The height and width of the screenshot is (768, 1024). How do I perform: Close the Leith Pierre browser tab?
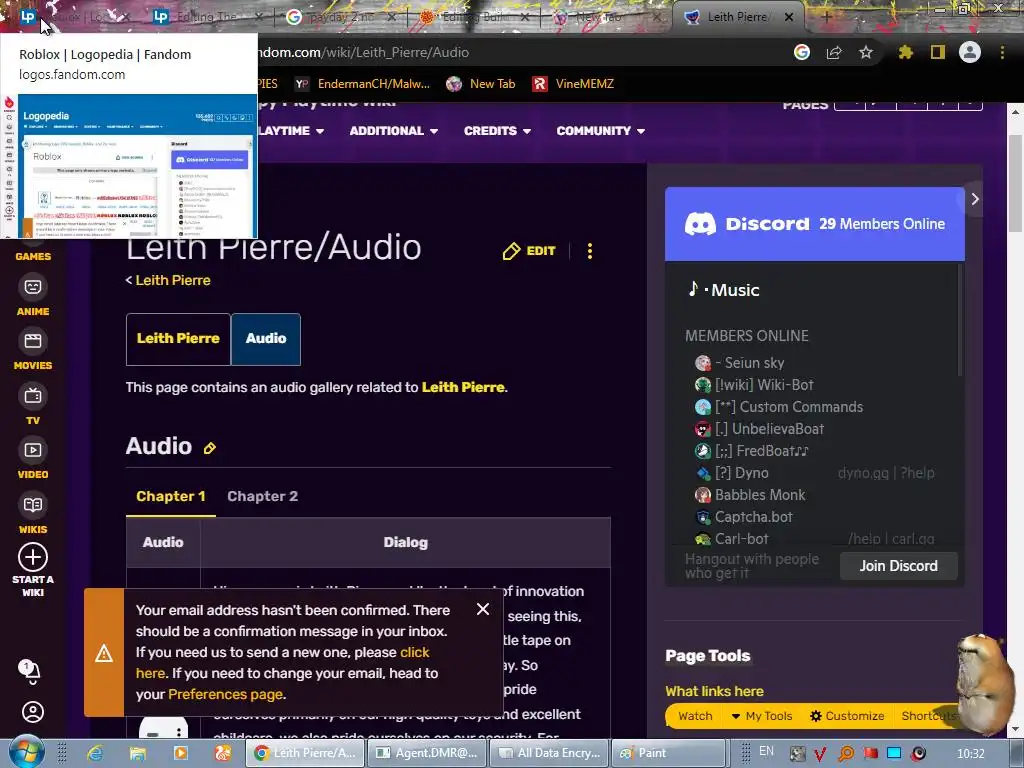coord(789,17)
